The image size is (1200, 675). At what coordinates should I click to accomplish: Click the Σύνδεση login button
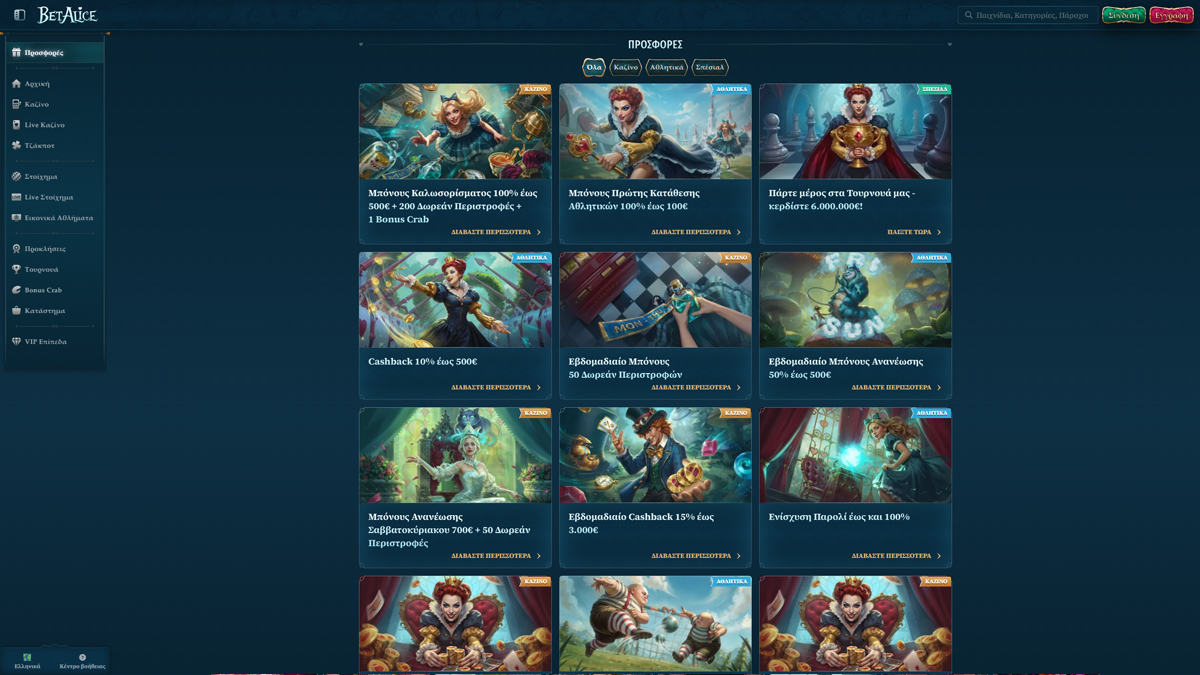1123,15
